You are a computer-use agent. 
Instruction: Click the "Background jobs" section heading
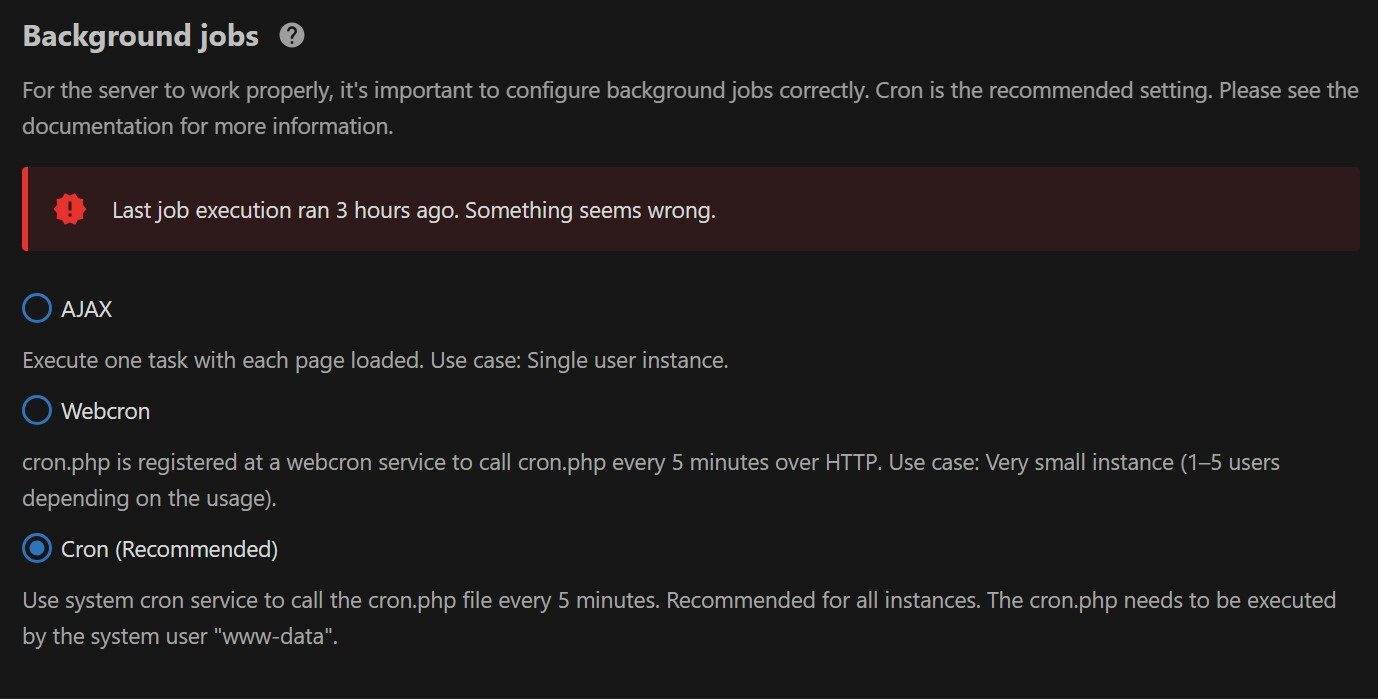tap(140, 36)
